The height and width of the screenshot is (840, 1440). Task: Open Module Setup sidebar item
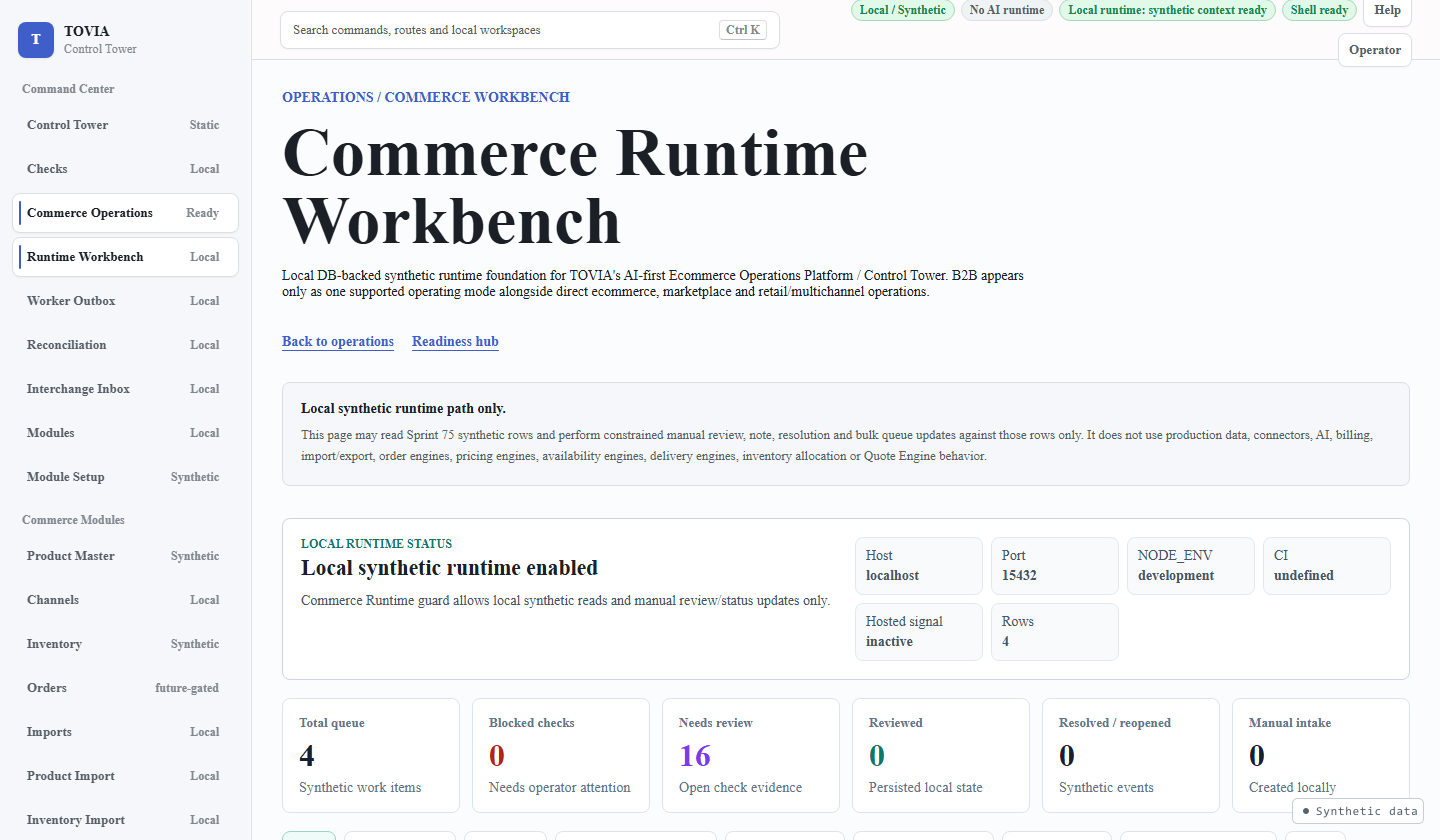(125, 477)
